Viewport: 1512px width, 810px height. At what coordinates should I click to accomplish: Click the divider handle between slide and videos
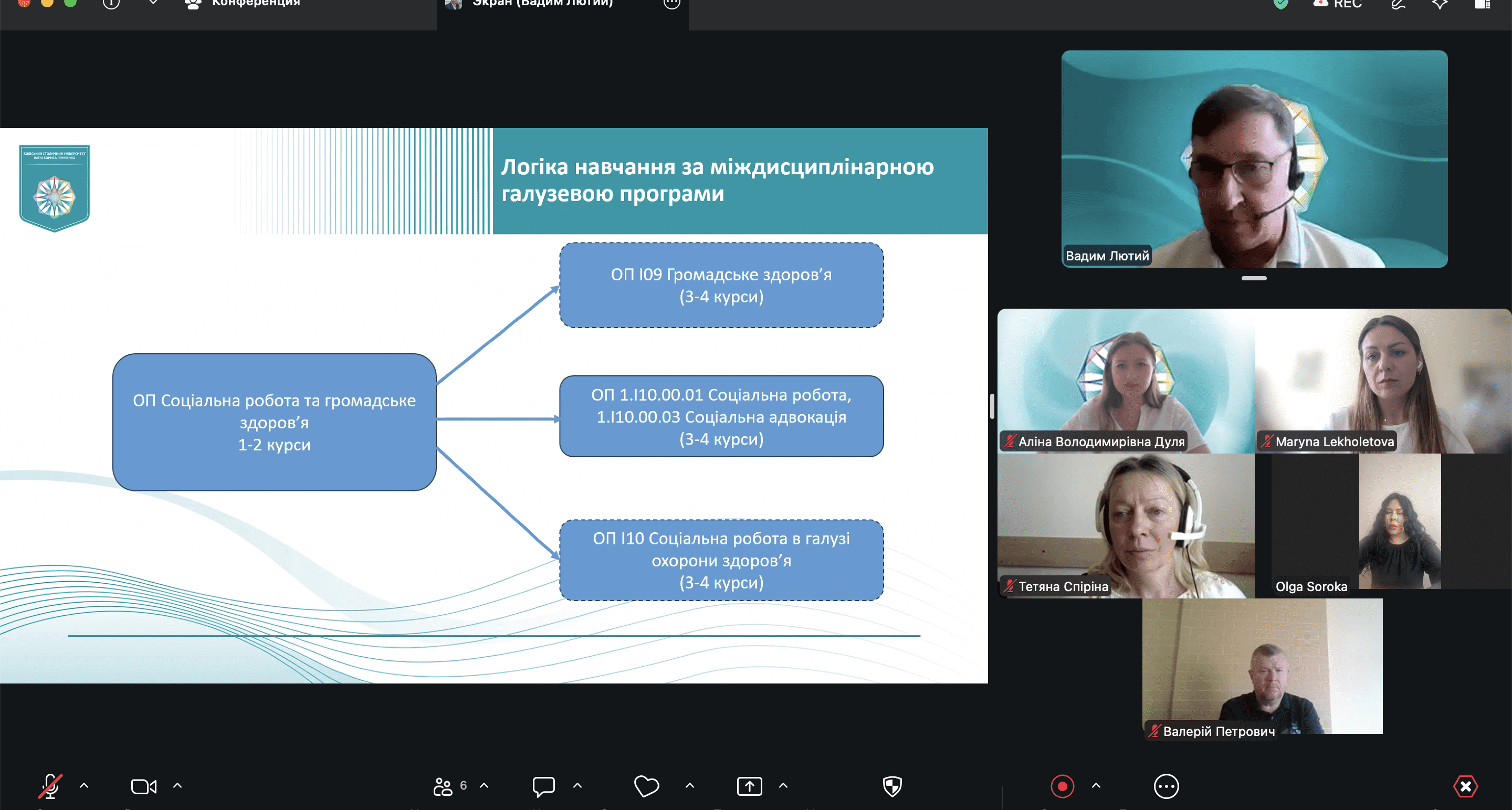992,406
